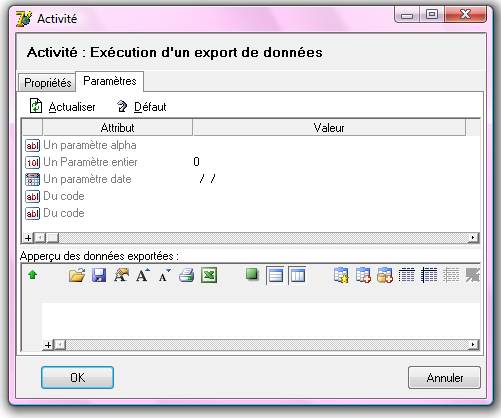Screen dimensions: 501x418
Task: Click the Valeur field for Un Paramètre entier
Action: point(328,162)
